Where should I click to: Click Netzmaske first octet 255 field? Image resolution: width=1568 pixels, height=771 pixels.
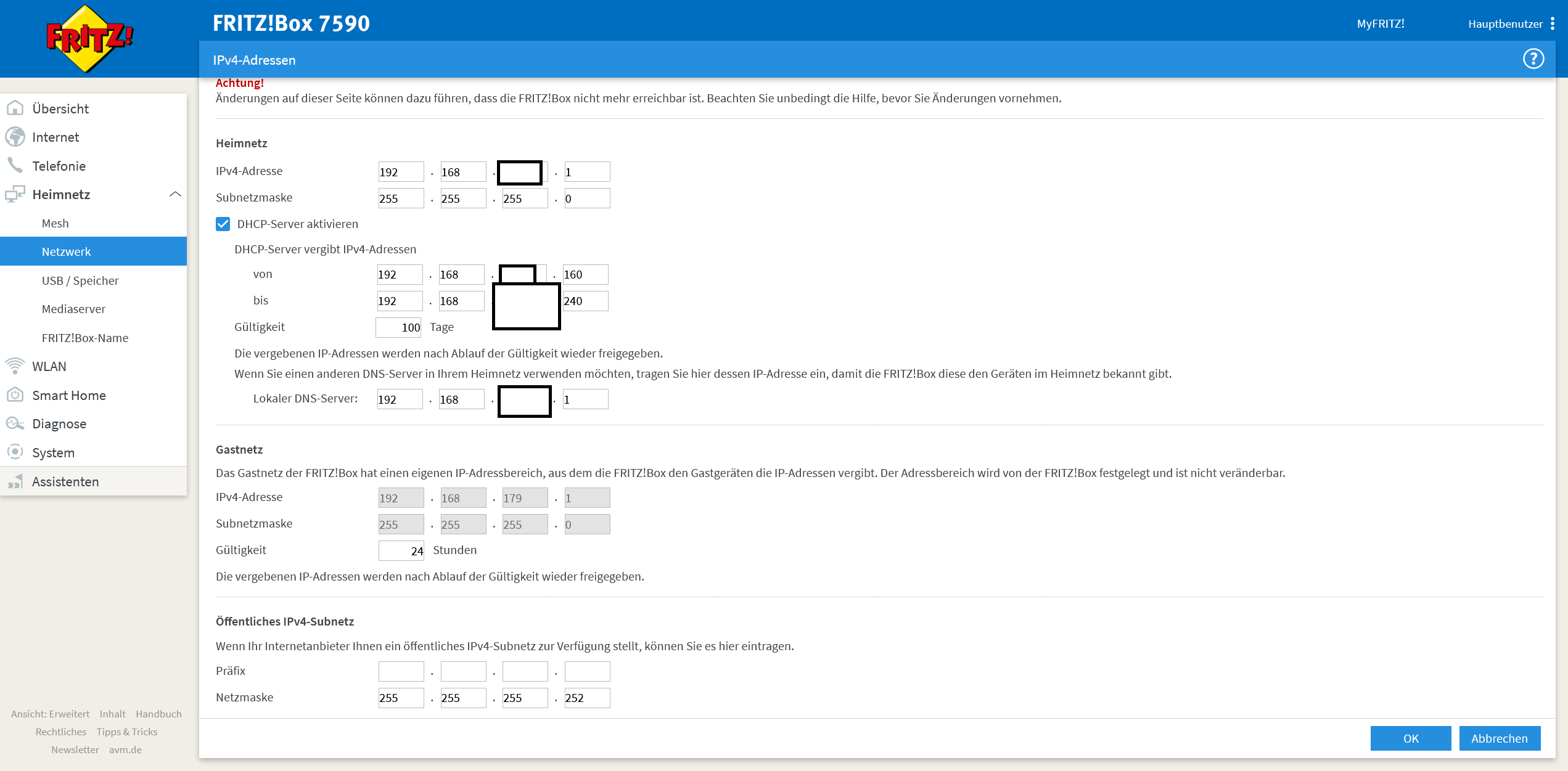[401, 698]
